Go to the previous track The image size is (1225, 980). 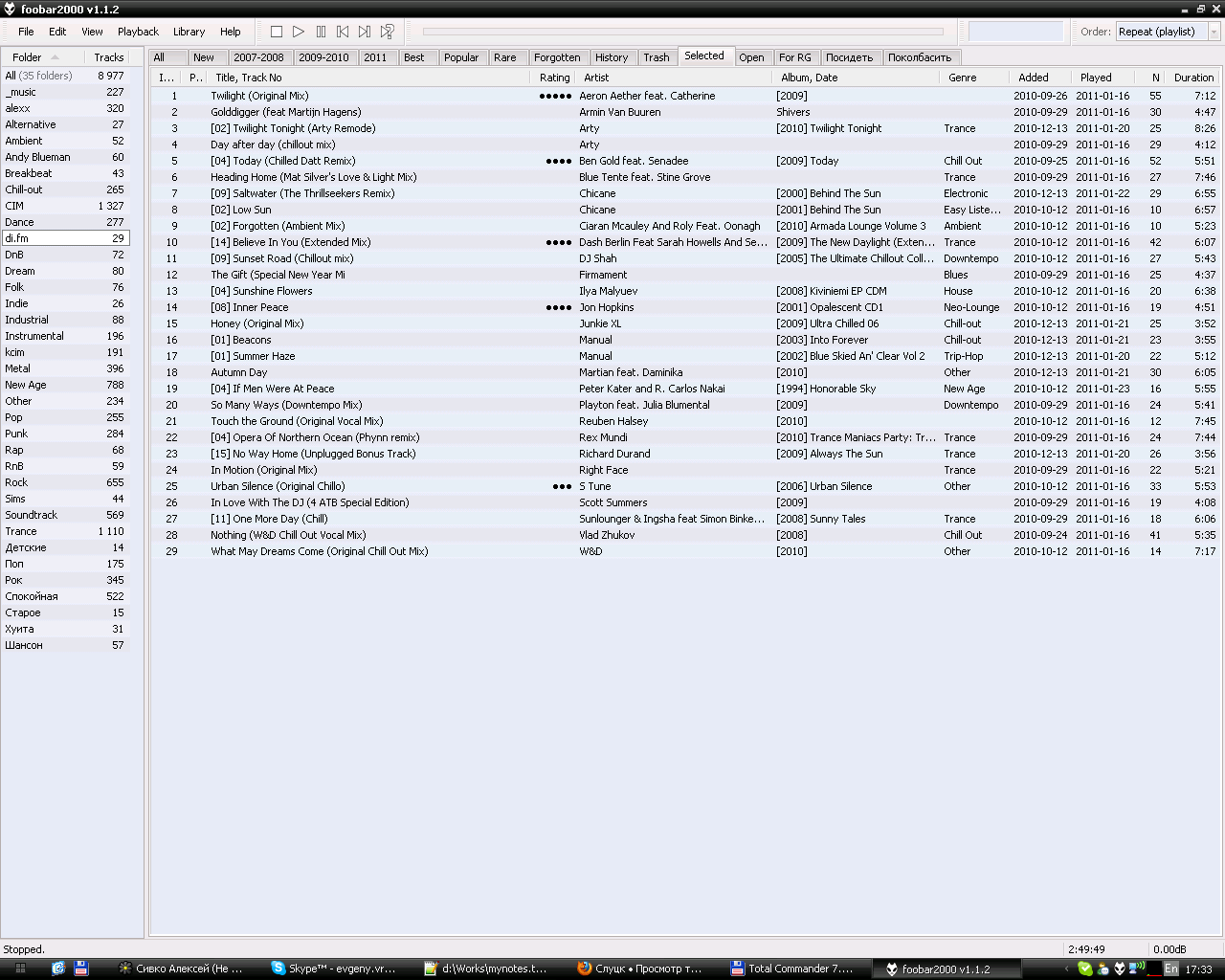pos(343,32)
